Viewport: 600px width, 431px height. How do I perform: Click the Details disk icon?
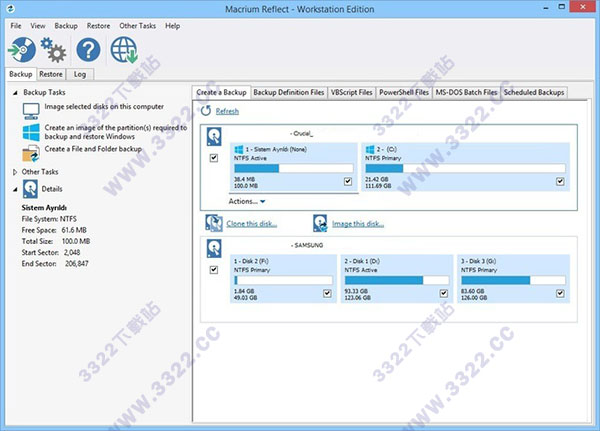tap(30, 189)
